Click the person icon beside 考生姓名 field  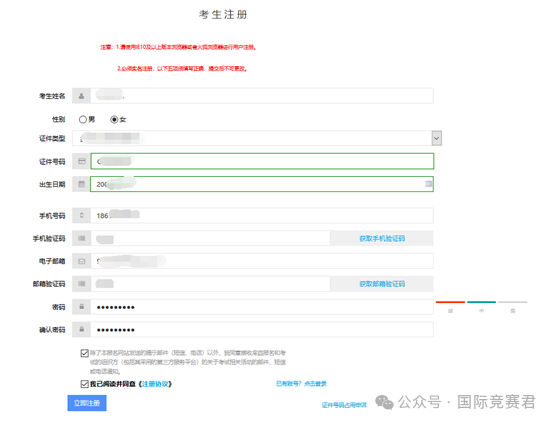(82, 96)
